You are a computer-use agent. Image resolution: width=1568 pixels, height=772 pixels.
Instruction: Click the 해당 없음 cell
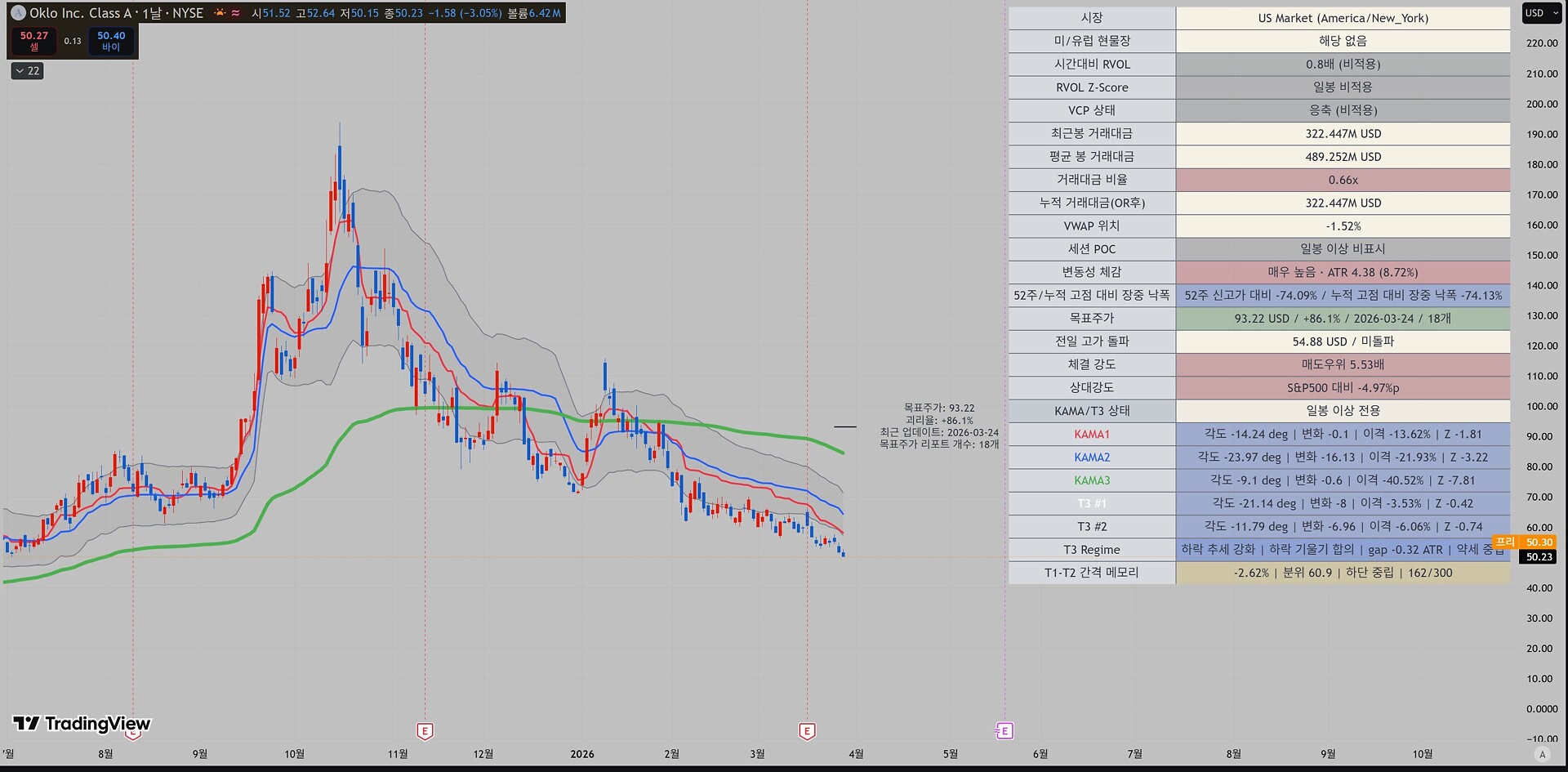click(1343, 41)
